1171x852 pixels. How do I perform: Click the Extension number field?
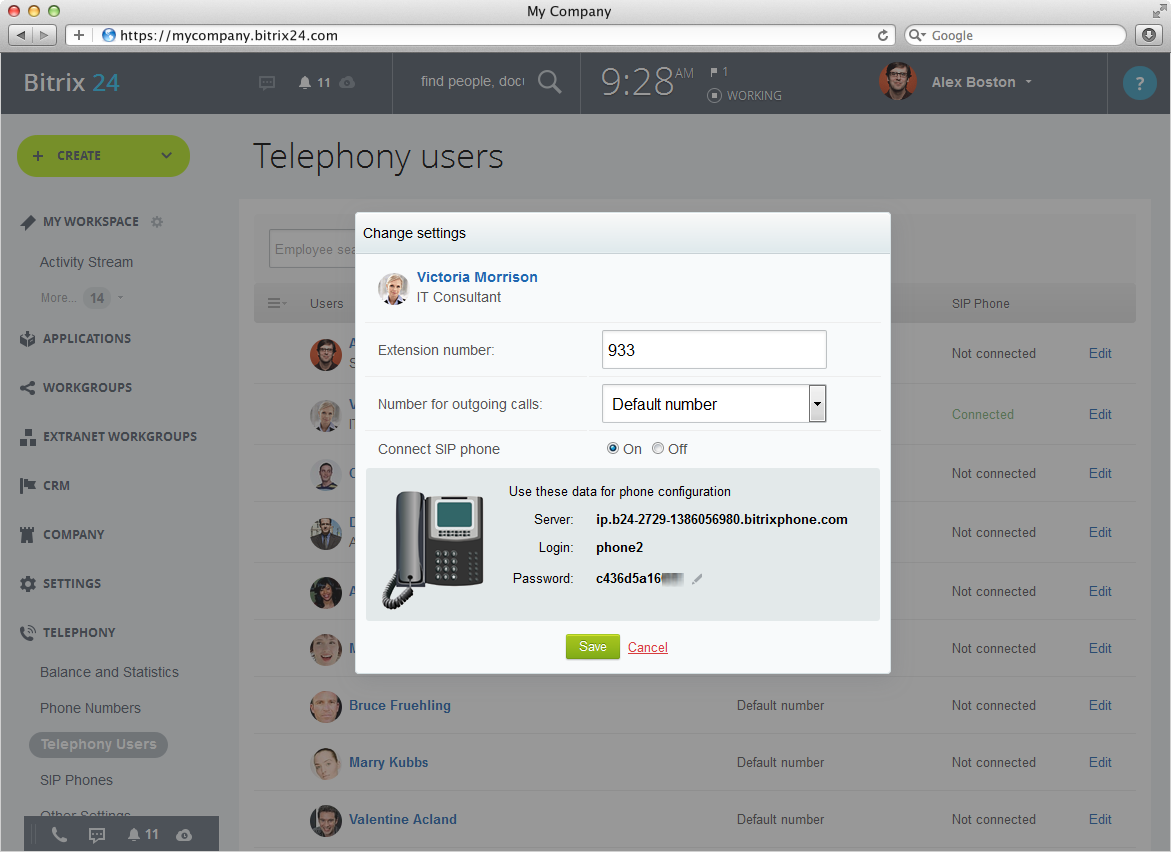pos(714,349)
